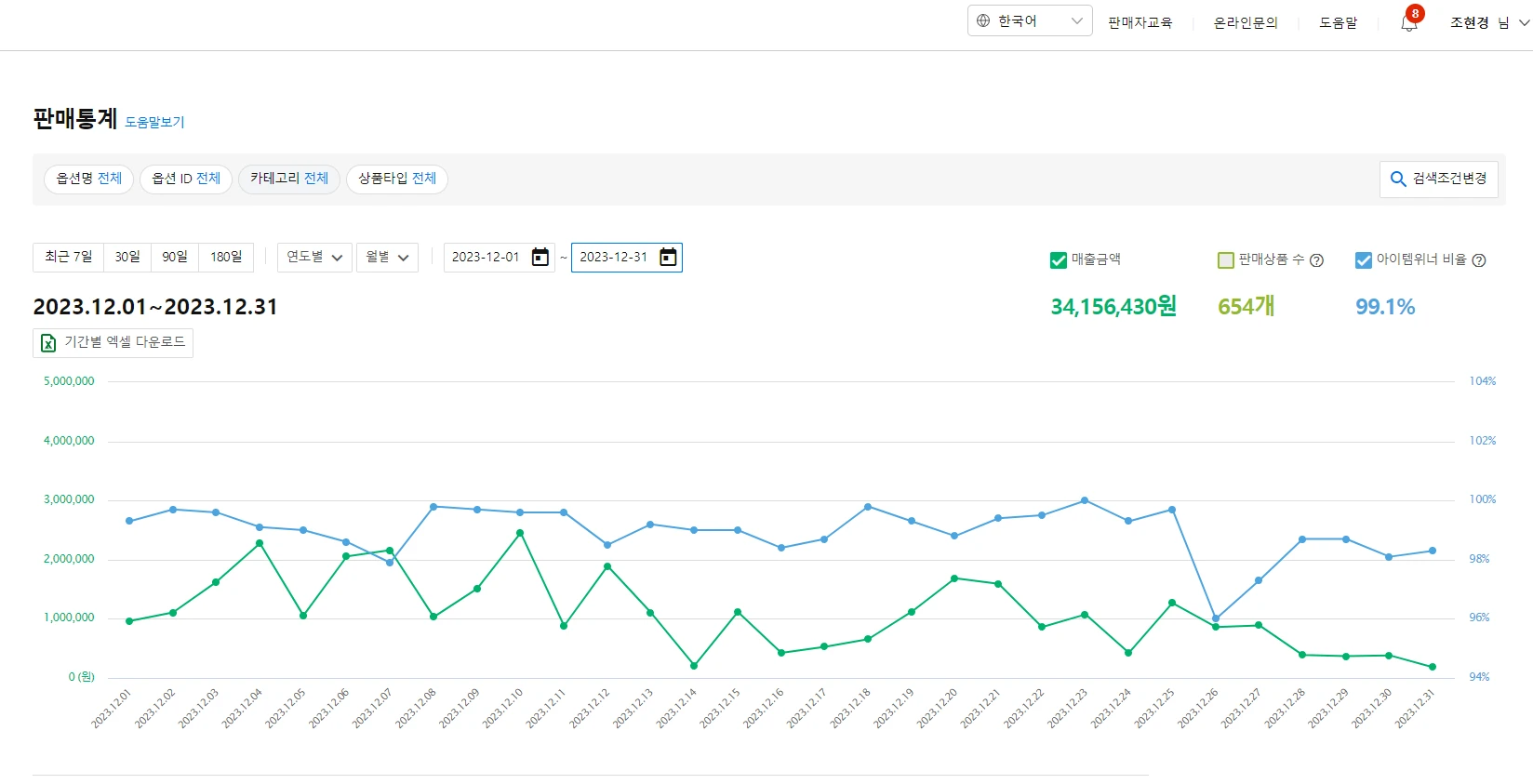Viewport: 1533px width, 784px height.
Task: Click the magnifier icon in 검색조건변경
Action: pos(1397,179)
